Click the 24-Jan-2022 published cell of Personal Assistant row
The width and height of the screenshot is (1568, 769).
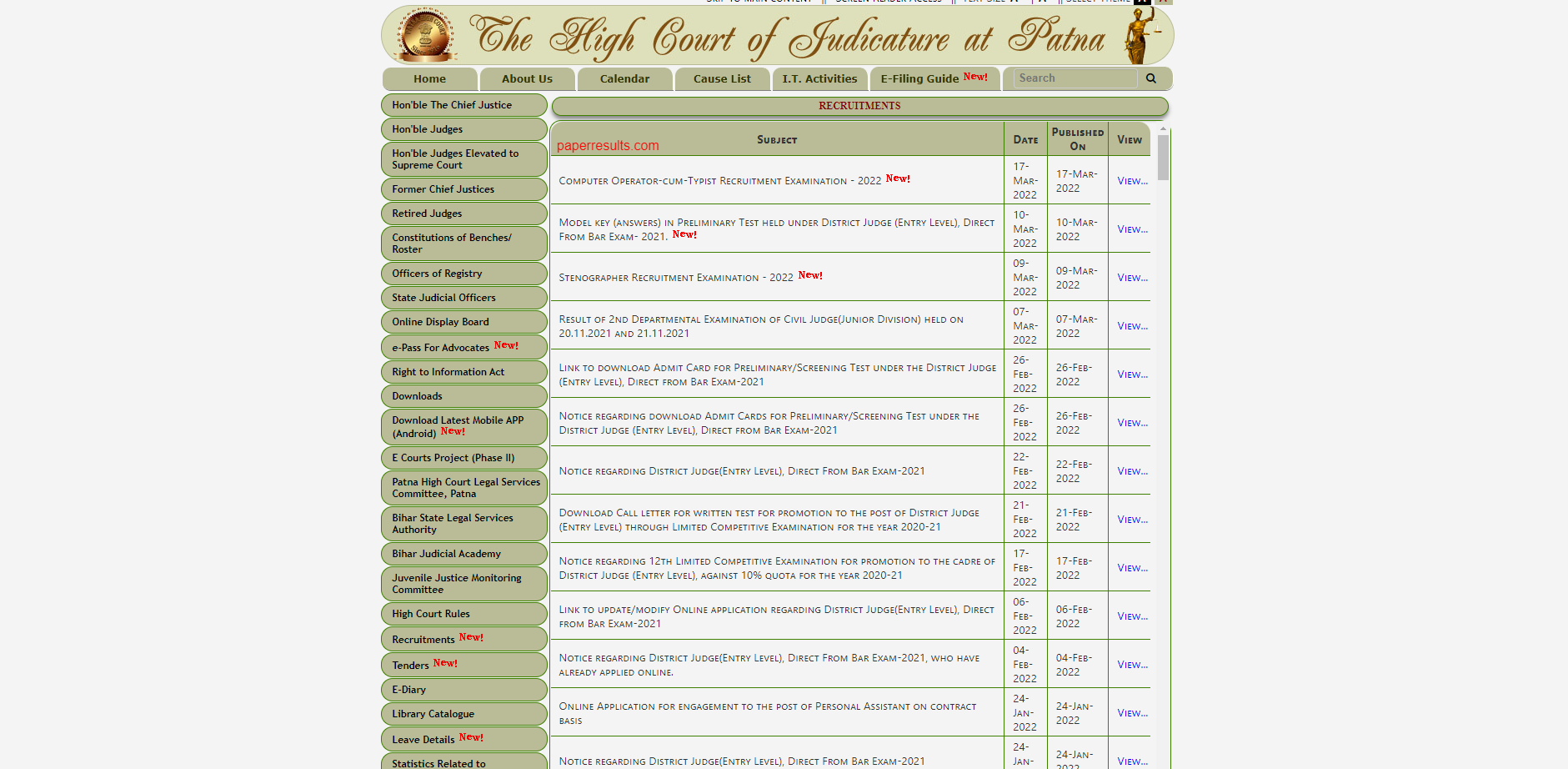pyautogui.click(x=1077, y=713)
